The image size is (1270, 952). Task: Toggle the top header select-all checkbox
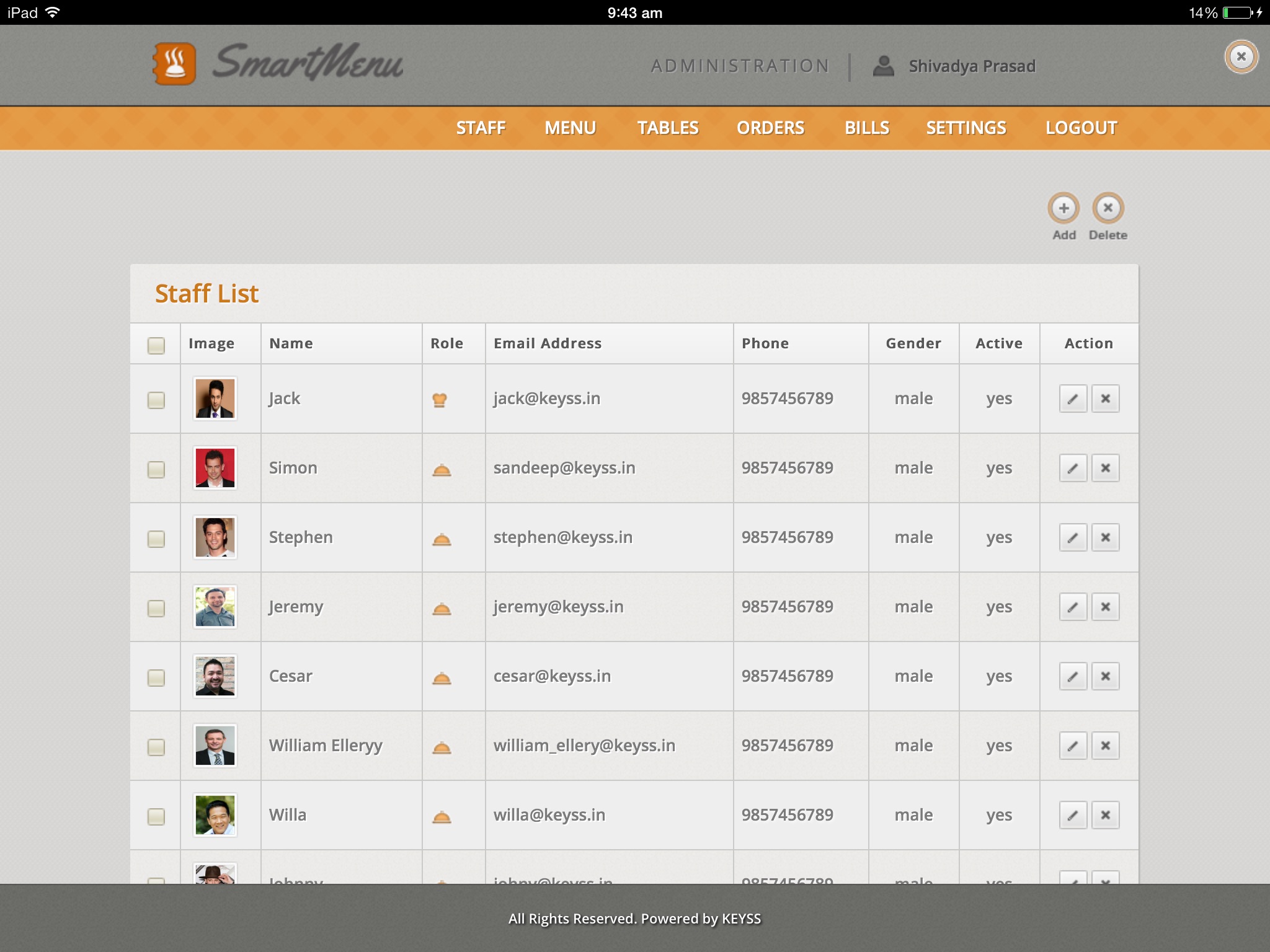(x=156, y=343)
